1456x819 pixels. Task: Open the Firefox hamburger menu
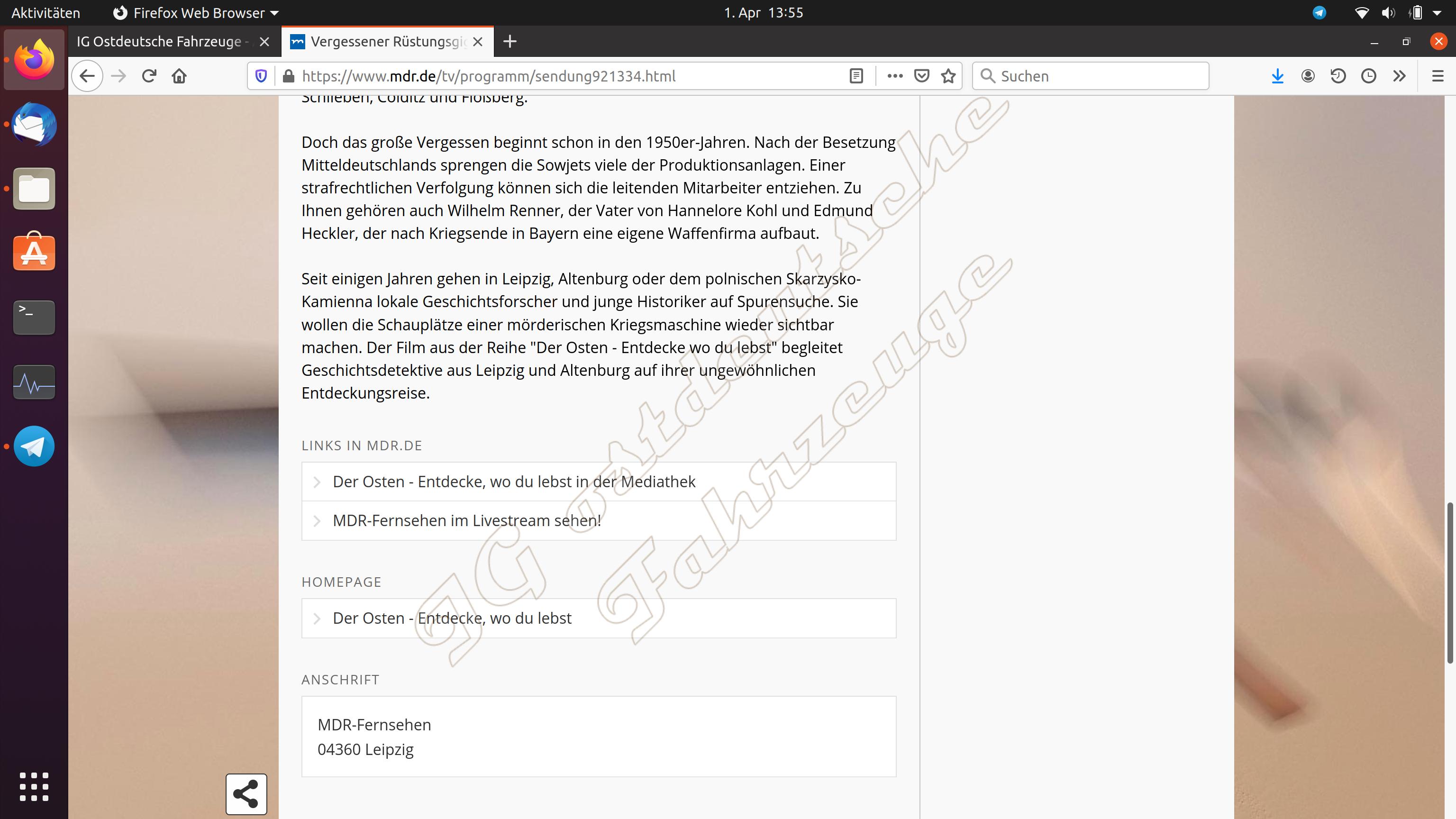(x=1438, y=76)
